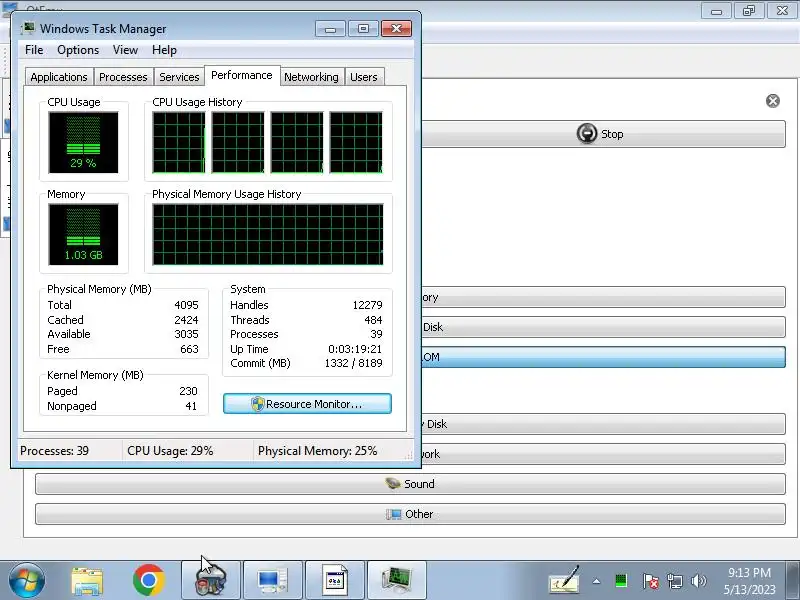Click the round close icon in background window
Screen dimensions: 800x600
point(773,101)
